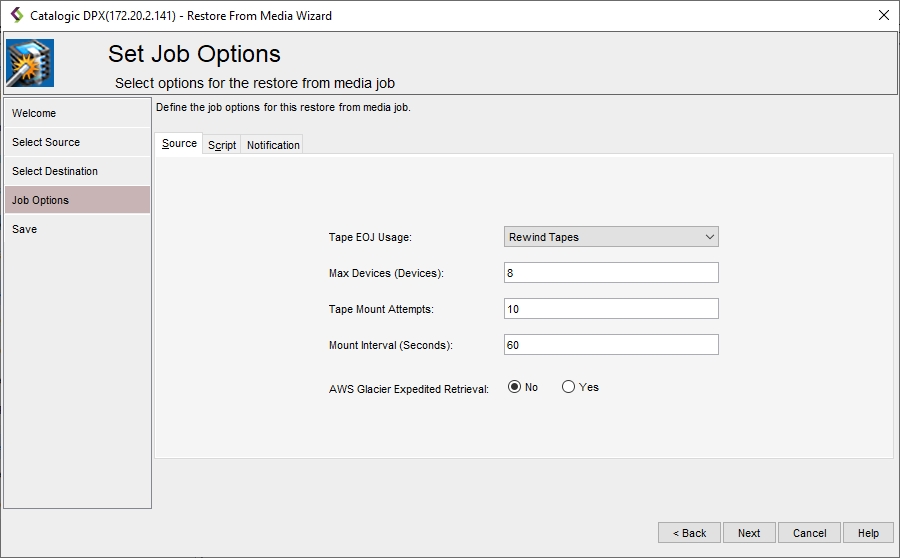Screen dimensions: 900x558
Task: Open Help for the wizard
Action: (x=868, y=533)
